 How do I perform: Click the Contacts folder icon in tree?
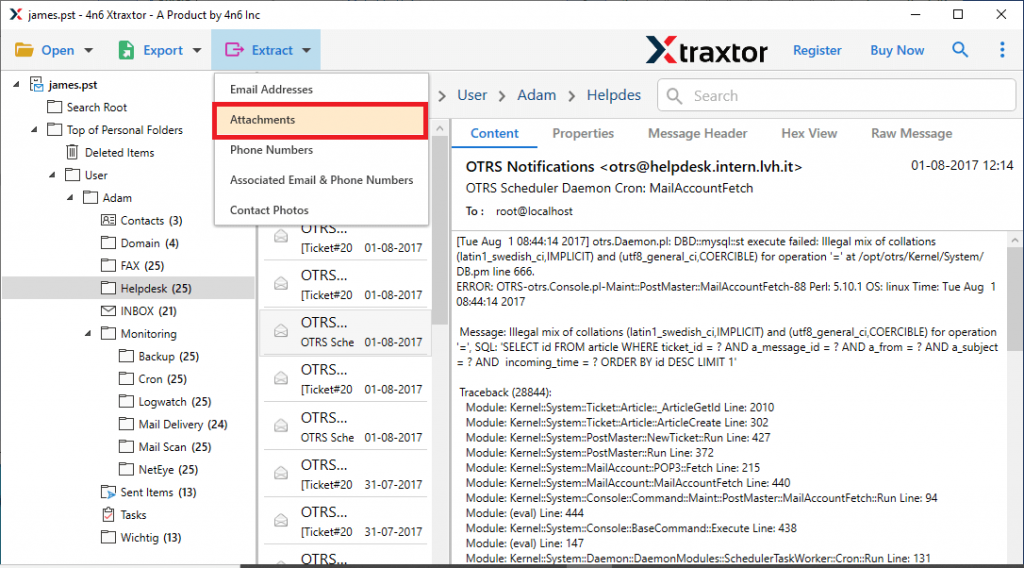(x=109, y=220)
